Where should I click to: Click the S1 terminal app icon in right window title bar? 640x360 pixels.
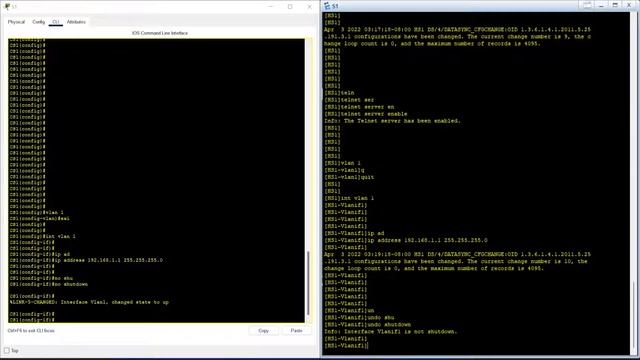click(x=327, y=6)
